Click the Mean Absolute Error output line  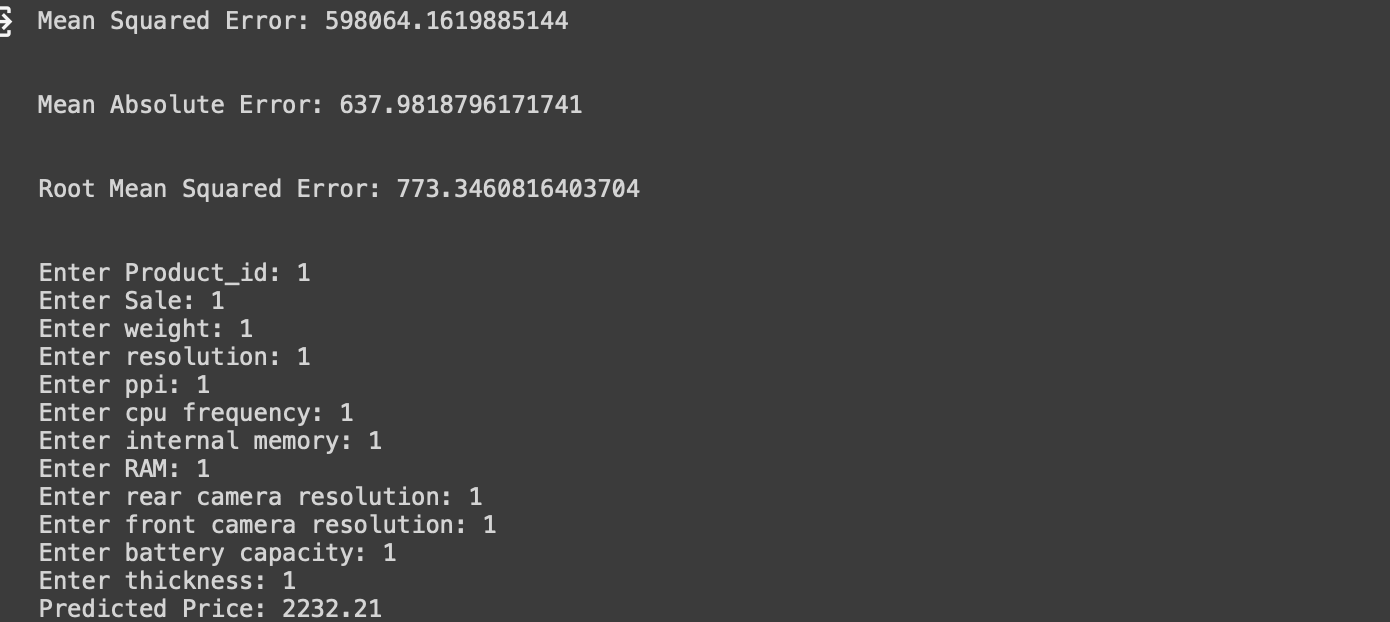[310, 105]
